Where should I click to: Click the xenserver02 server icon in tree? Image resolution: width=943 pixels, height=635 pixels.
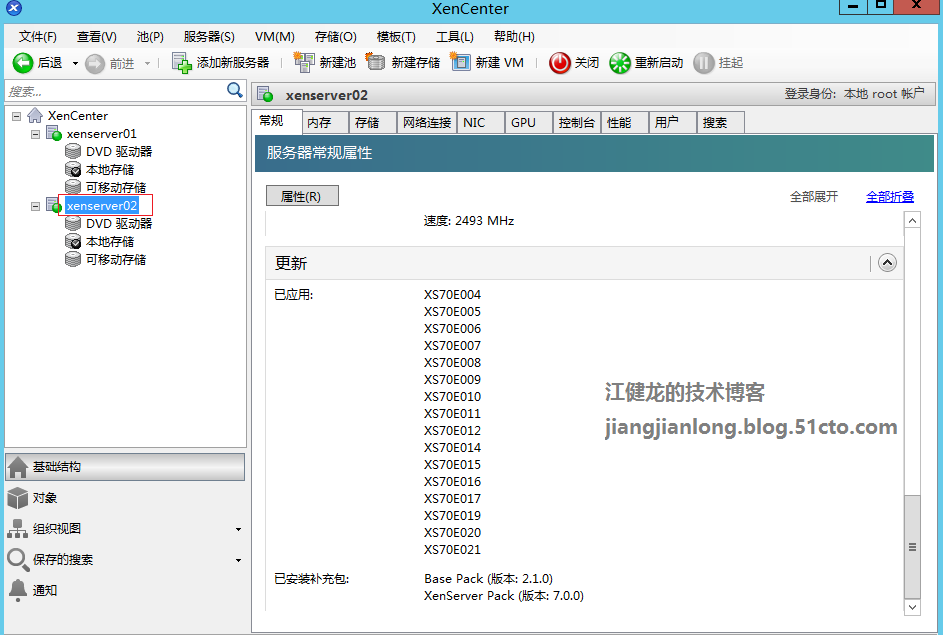coord(54,206)
